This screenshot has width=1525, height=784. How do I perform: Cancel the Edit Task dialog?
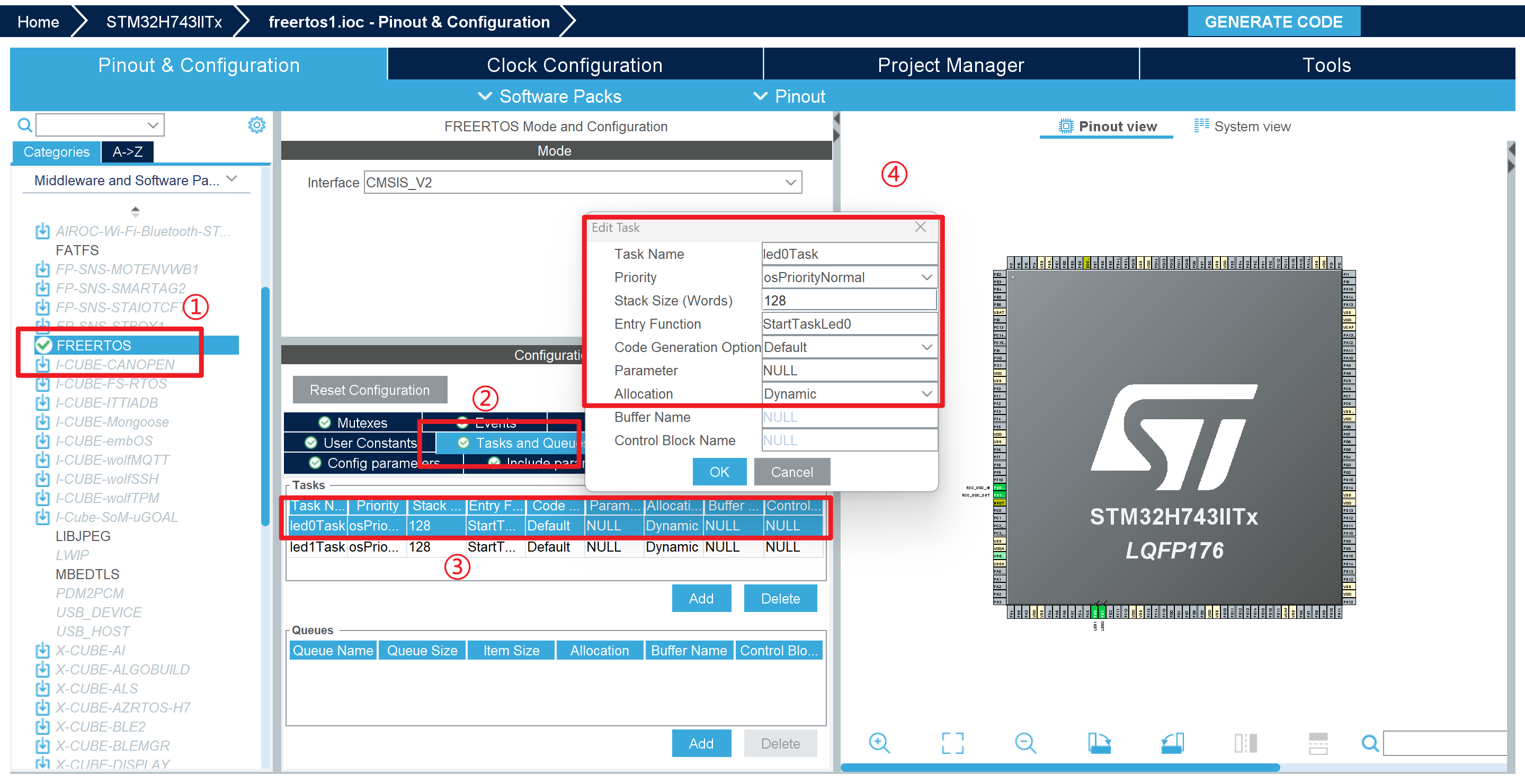tap(791, 472)
